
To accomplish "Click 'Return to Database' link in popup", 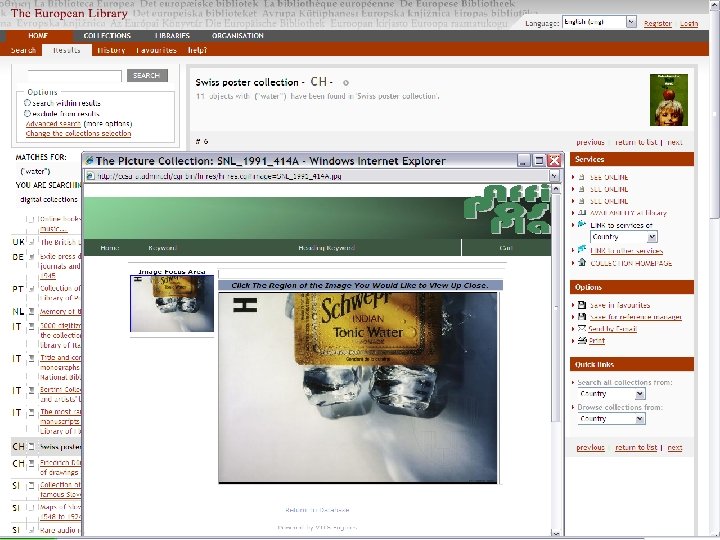I will tap(317, 510).
